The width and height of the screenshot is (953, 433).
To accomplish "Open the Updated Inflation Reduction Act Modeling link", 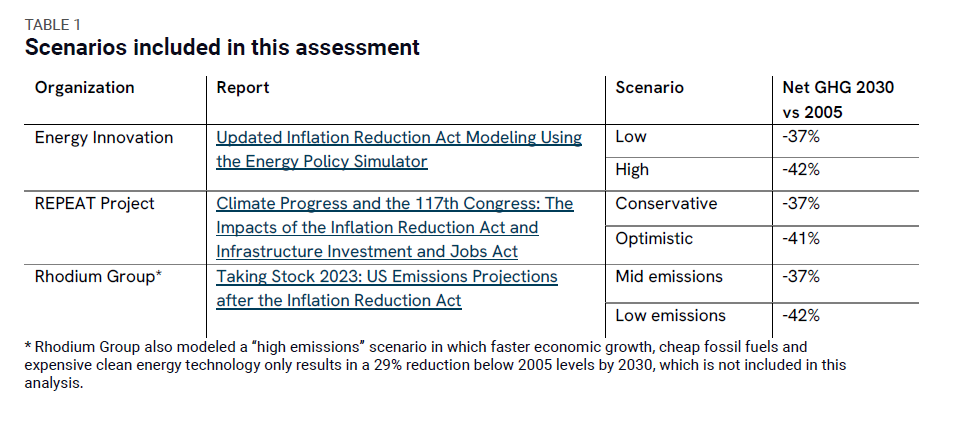I will tap(398, 138).
